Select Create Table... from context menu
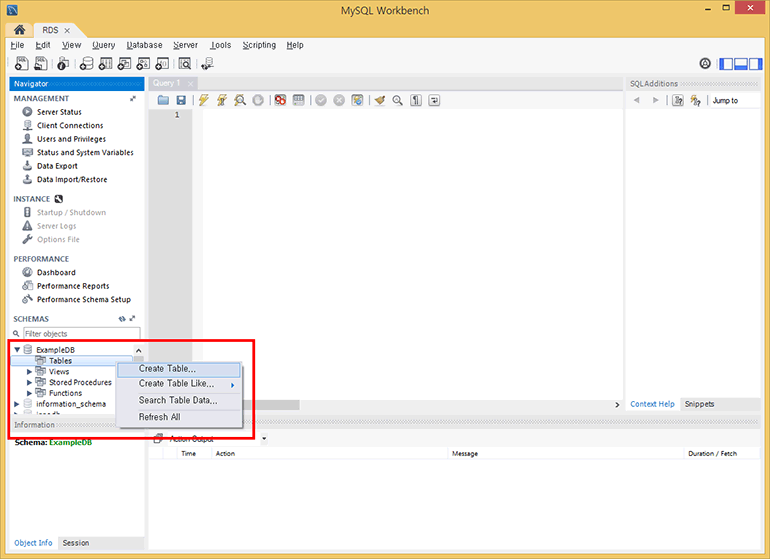Viewport: 770px width, 559px height. tap(167, 369)
